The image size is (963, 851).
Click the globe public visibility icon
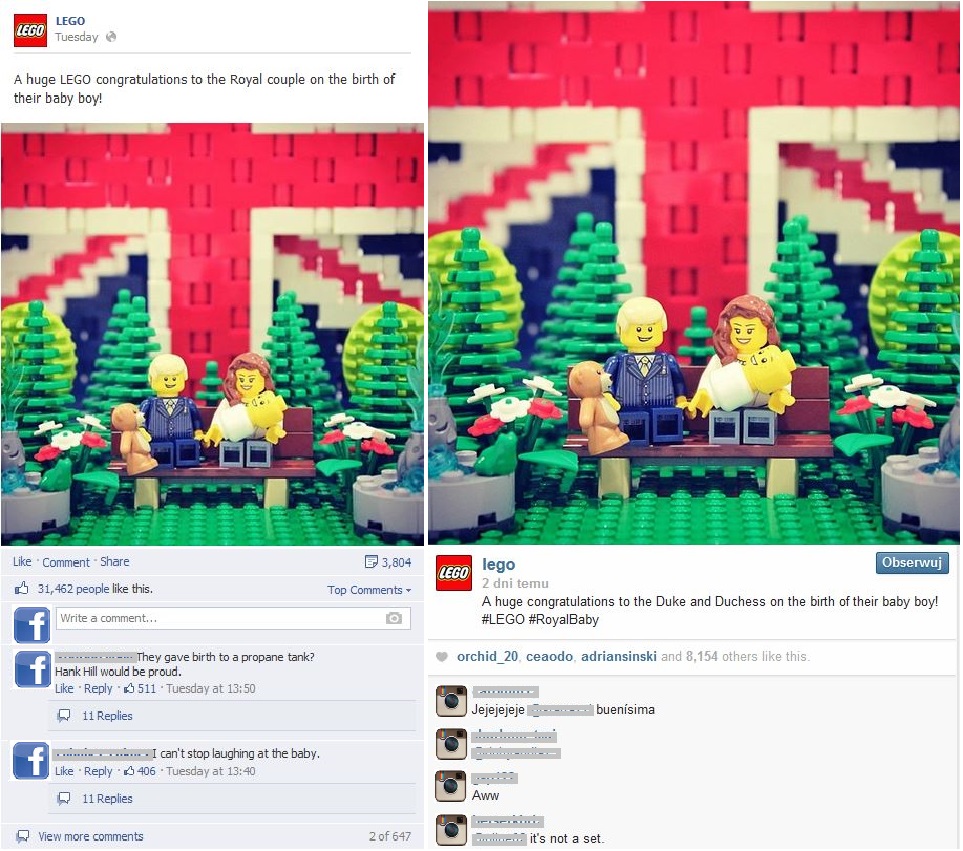coord(111,37)
